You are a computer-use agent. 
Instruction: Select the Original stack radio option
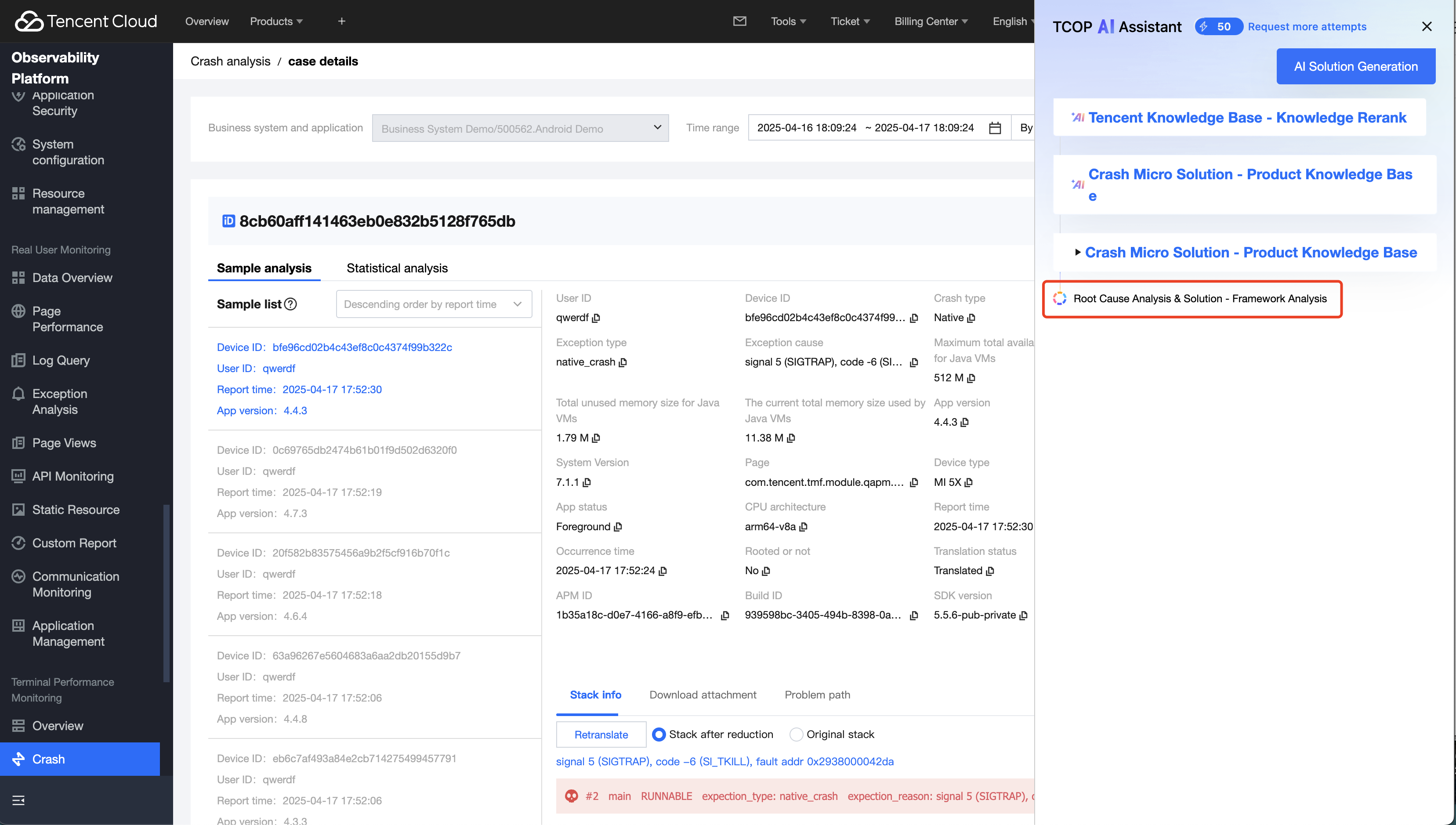tap(796, 735)
